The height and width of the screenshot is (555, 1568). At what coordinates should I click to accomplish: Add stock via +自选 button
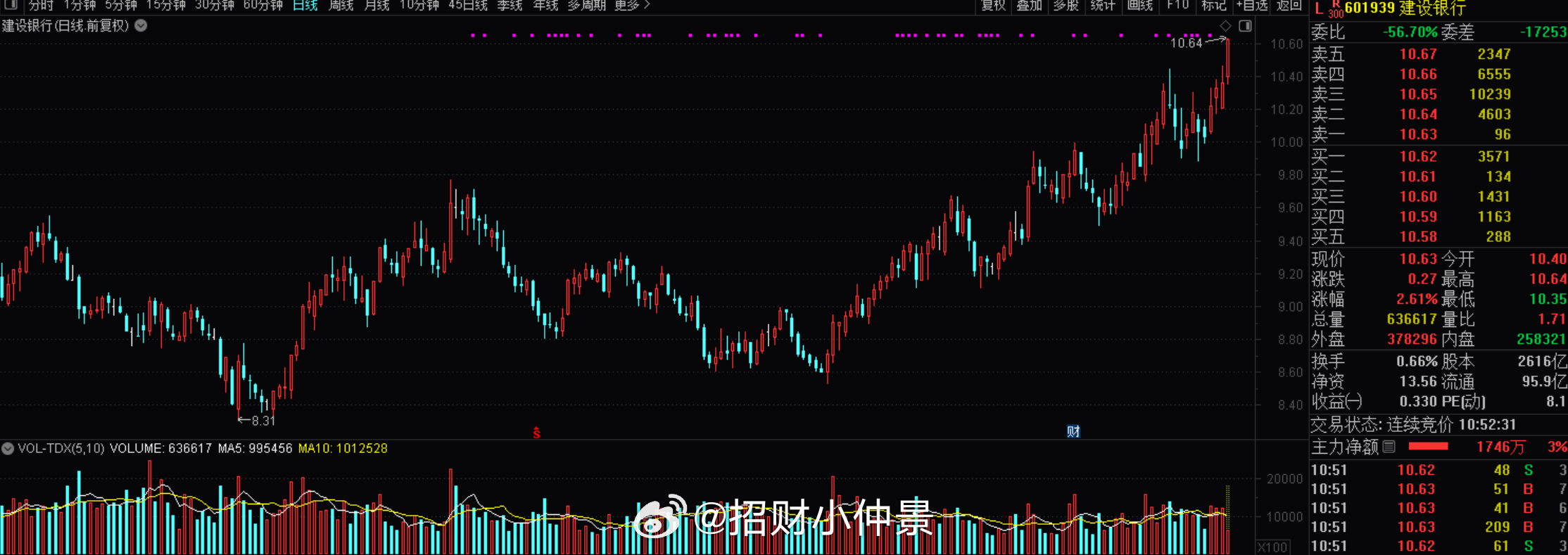pyautogui.click(x=1252, y=6)
